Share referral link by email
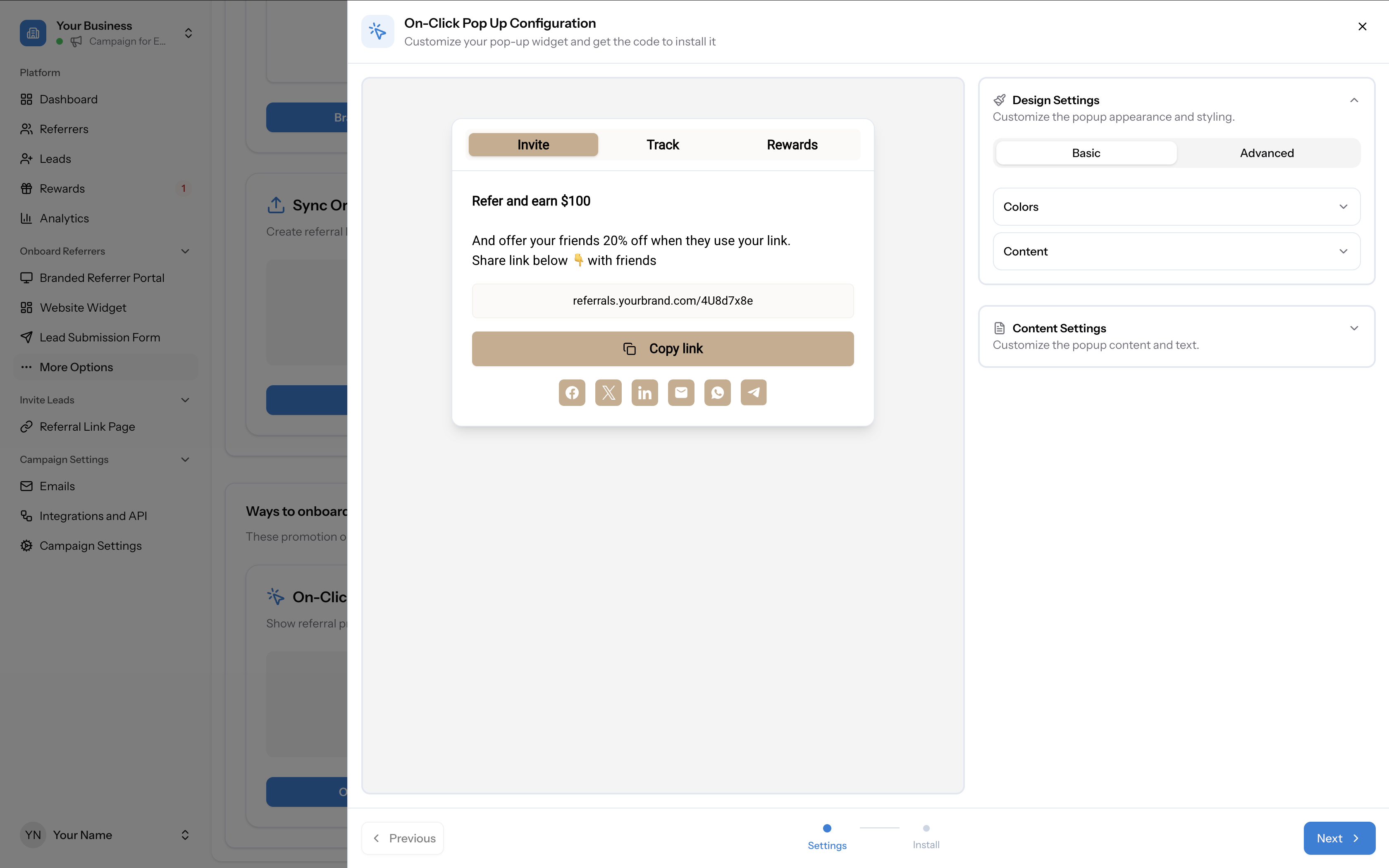Screen dimensions: 1389x868 (x=681, y=392)
